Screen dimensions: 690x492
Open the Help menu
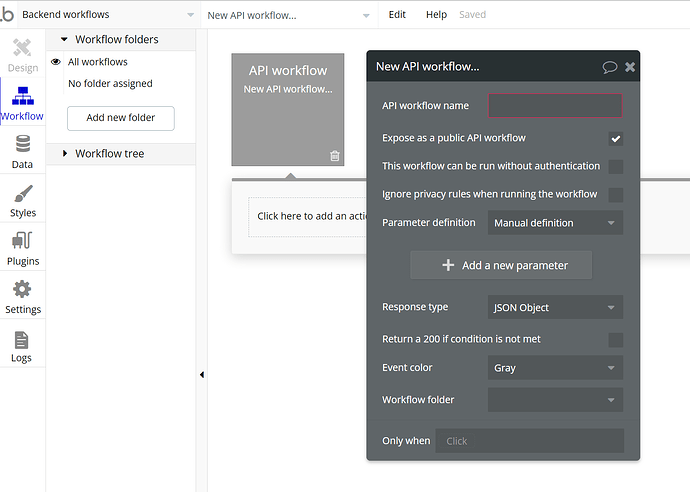point(436,15)
